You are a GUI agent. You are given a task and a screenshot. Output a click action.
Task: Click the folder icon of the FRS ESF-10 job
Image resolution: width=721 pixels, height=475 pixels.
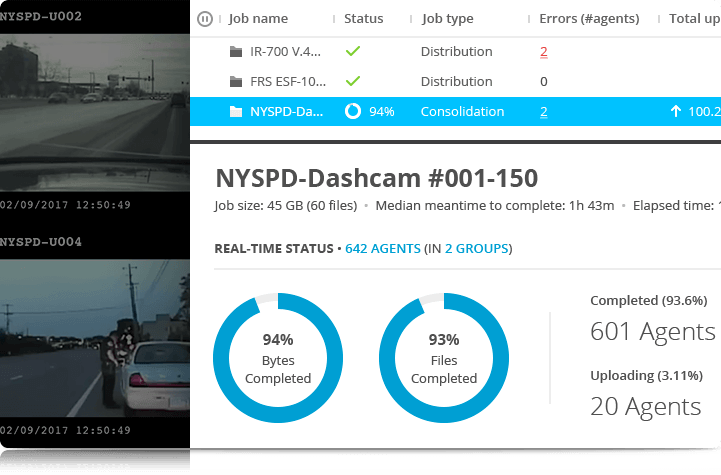click(236, 81)
